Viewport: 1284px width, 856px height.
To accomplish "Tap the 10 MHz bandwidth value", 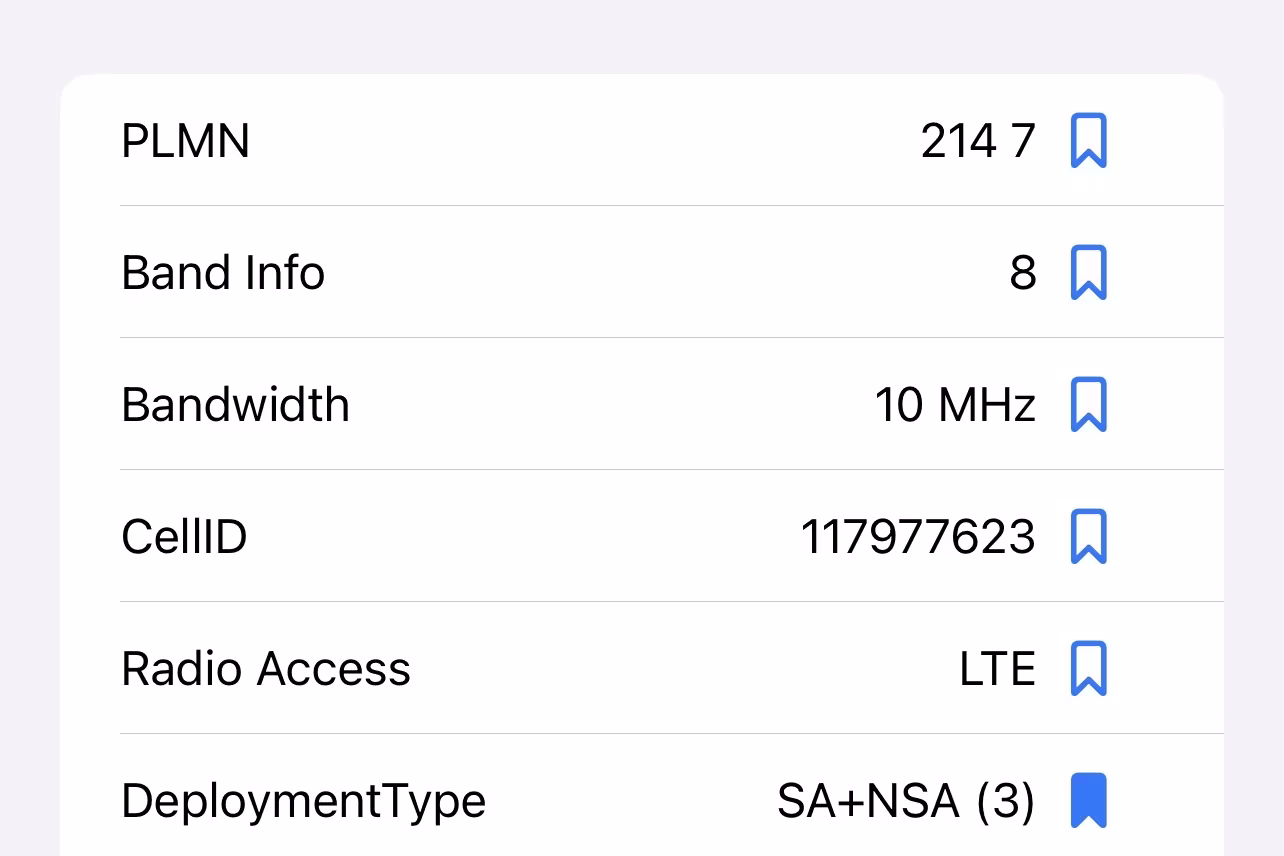I will tap(955, 405).
